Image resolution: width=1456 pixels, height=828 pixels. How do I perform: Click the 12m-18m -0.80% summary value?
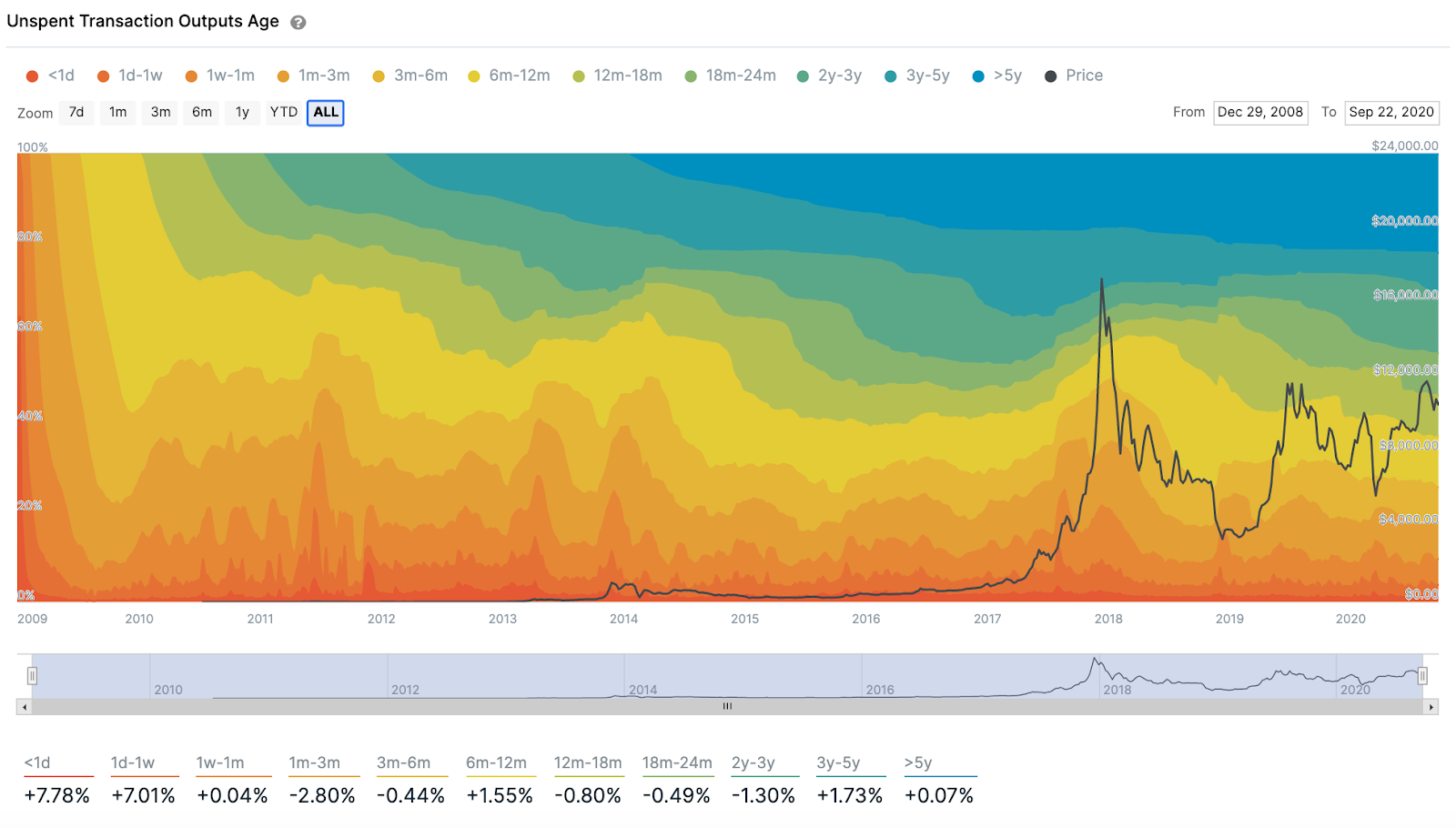[588, 796]
